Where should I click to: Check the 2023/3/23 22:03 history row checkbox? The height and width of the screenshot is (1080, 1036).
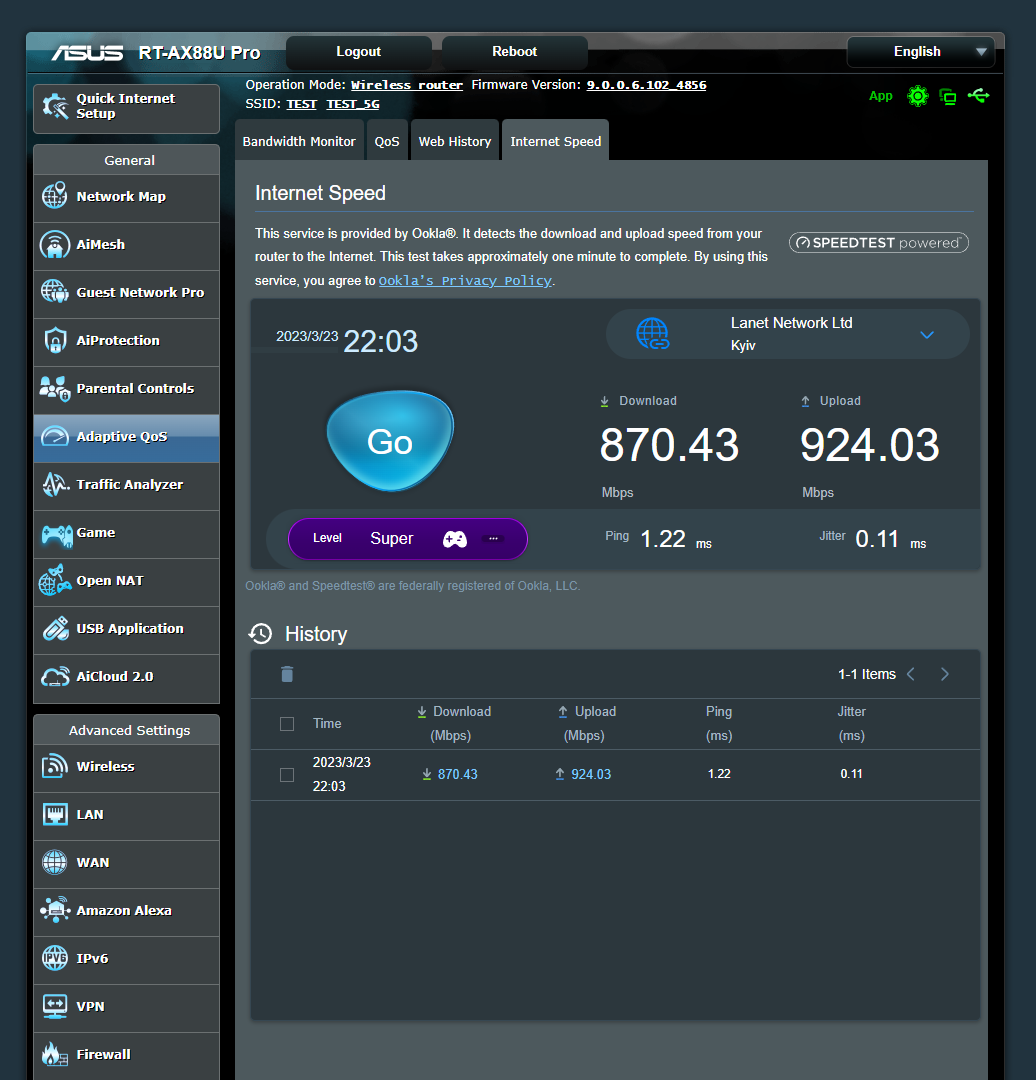287,775
